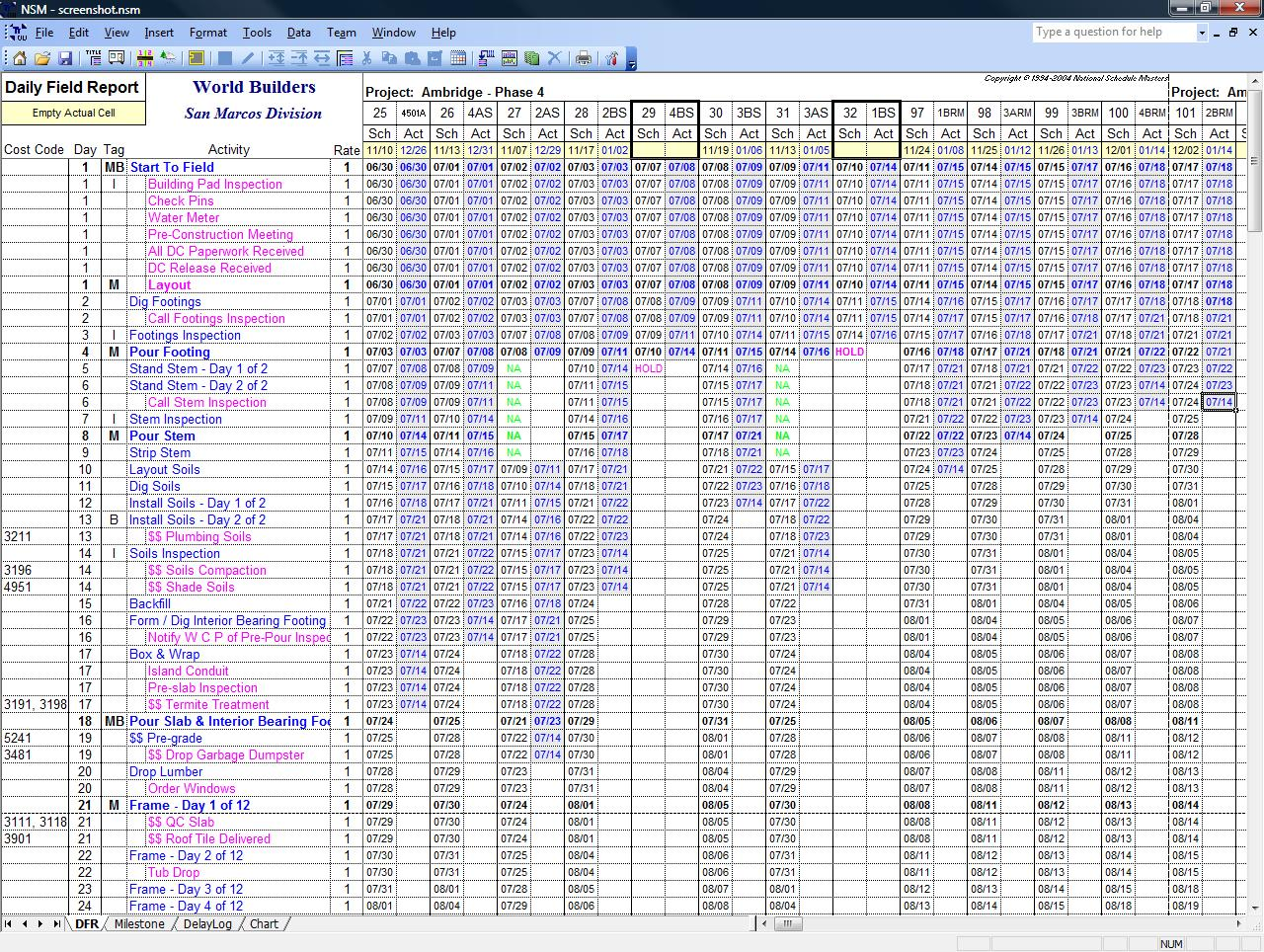Click the Print icon in the toolbar
Viewport: 1264px width, 952px height.
click(x=584, y=58)
